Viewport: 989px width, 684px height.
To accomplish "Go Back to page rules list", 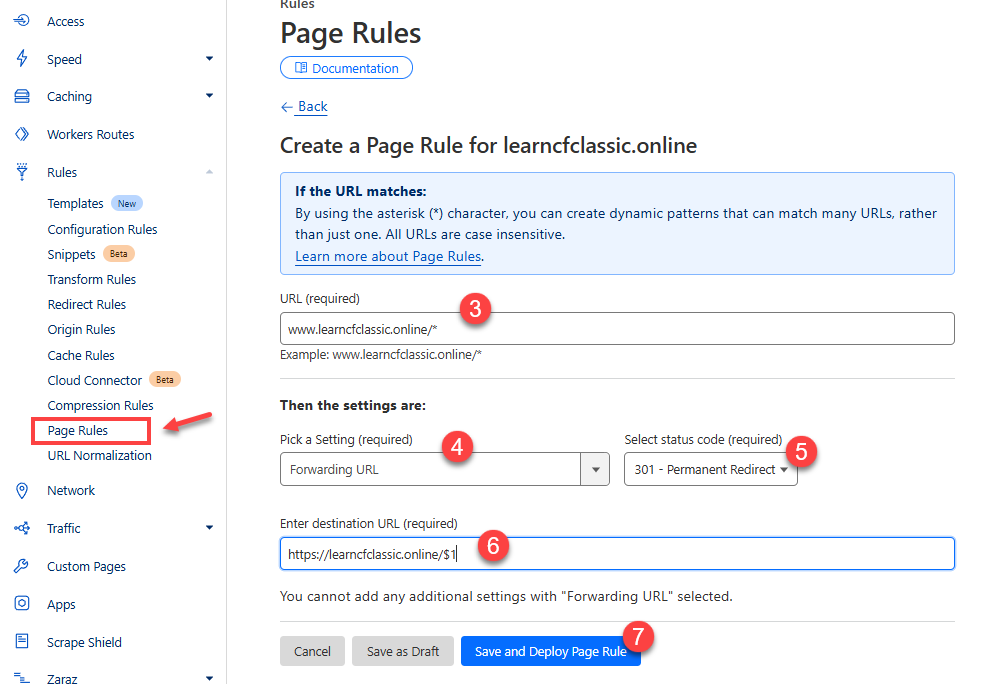I will point(312,107).
